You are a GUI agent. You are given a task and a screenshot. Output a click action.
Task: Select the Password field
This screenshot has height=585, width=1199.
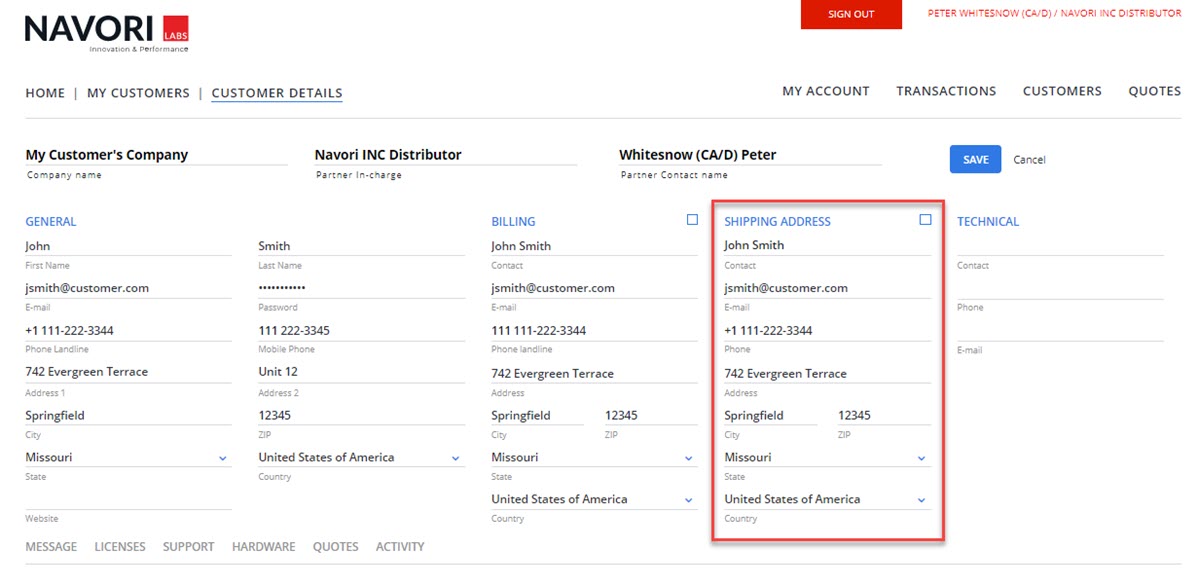coord(361,288)
